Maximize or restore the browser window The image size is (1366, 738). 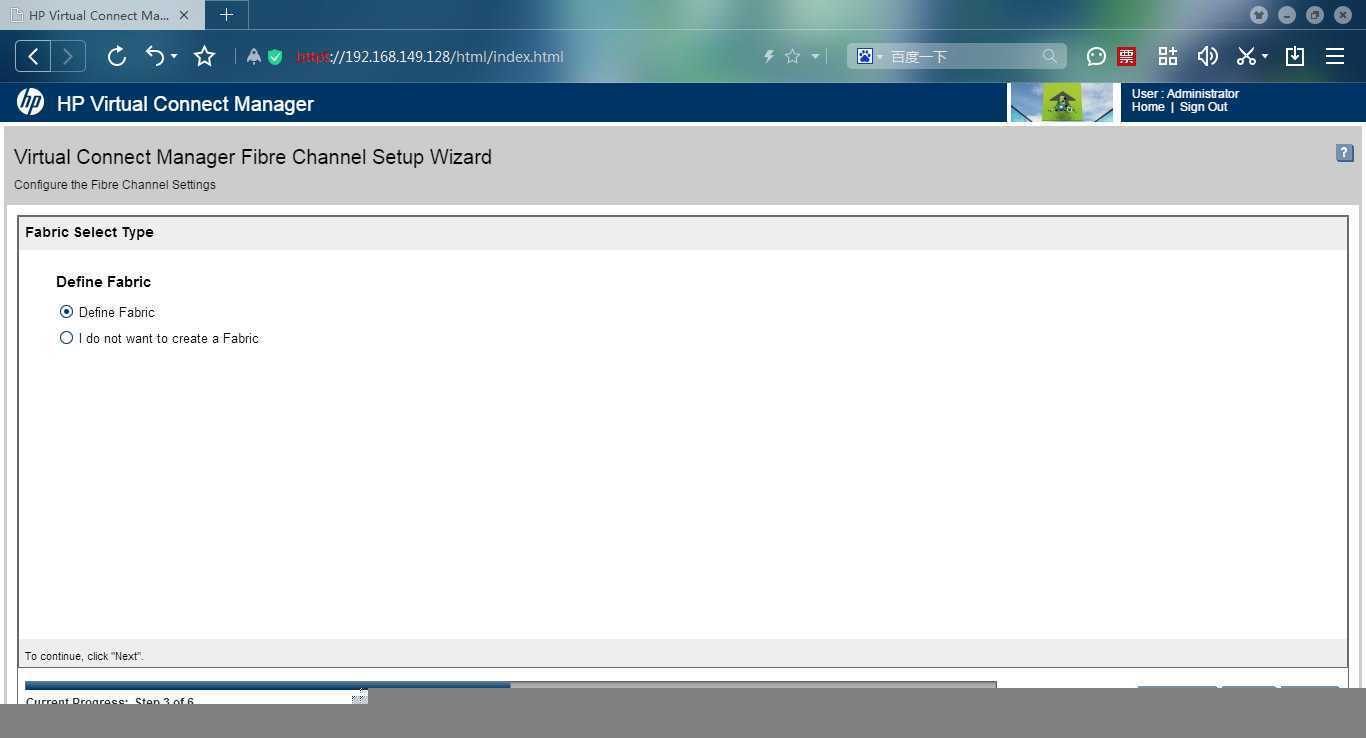(1315, 15)
